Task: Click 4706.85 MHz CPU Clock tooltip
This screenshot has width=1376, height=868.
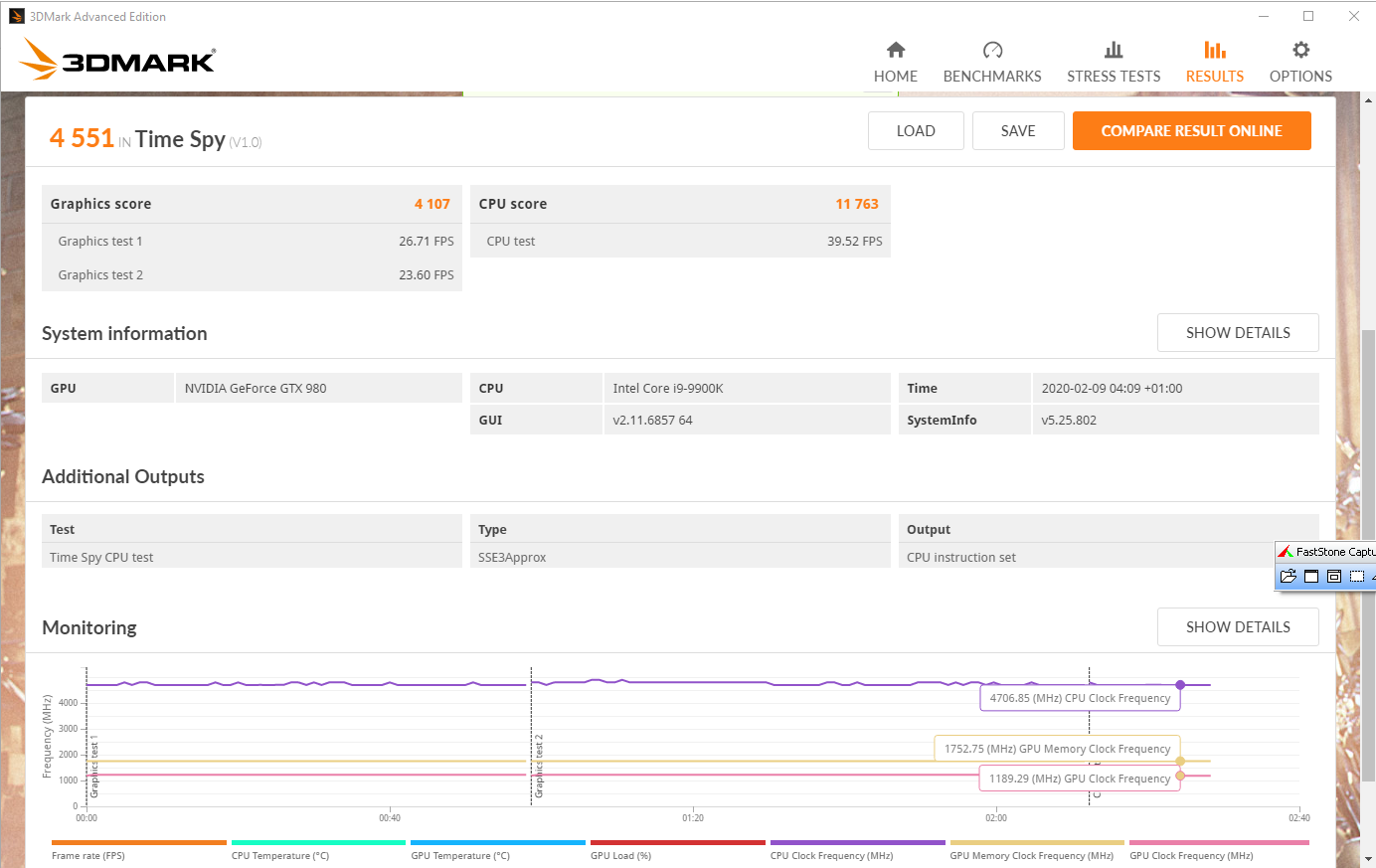Action: coord(1080,698)
